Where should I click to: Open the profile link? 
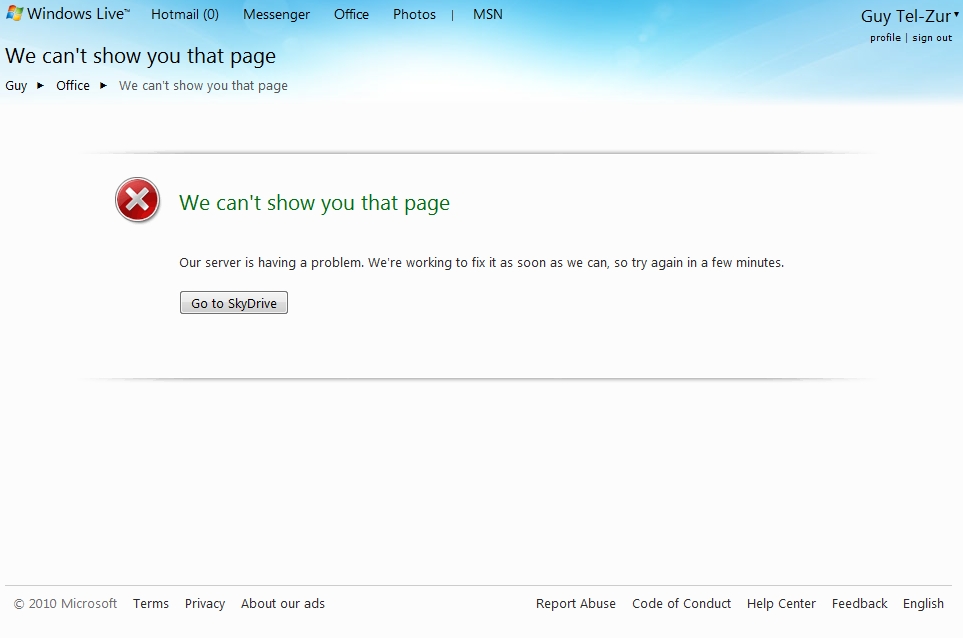tap(885, 37)
